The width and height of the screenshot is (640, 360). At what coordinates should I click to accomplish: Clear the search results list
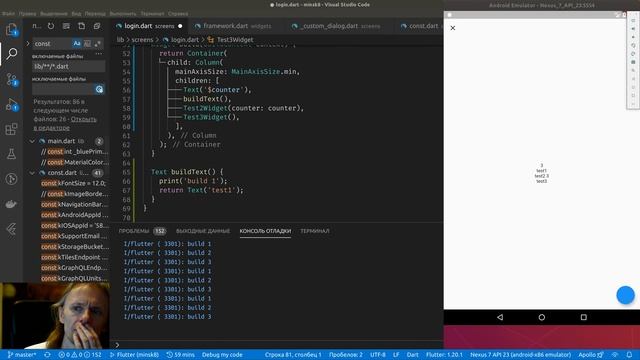66,26
